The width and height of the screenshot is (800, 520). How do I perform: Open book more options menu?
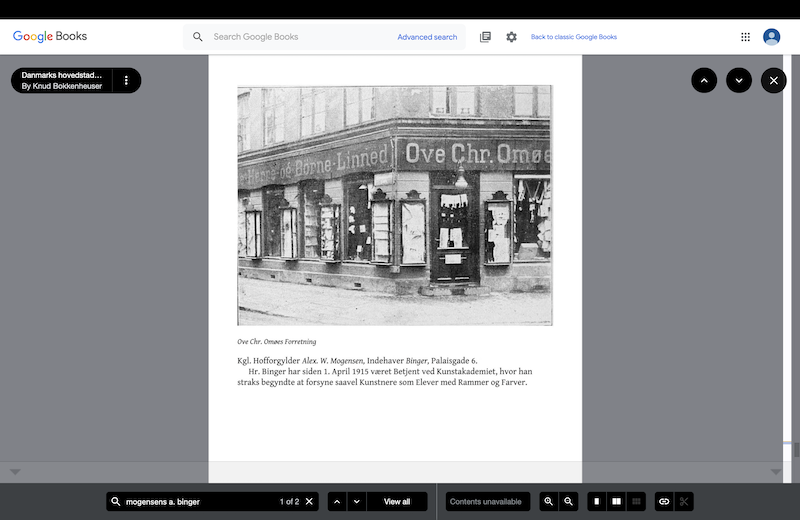click(126, 80)
